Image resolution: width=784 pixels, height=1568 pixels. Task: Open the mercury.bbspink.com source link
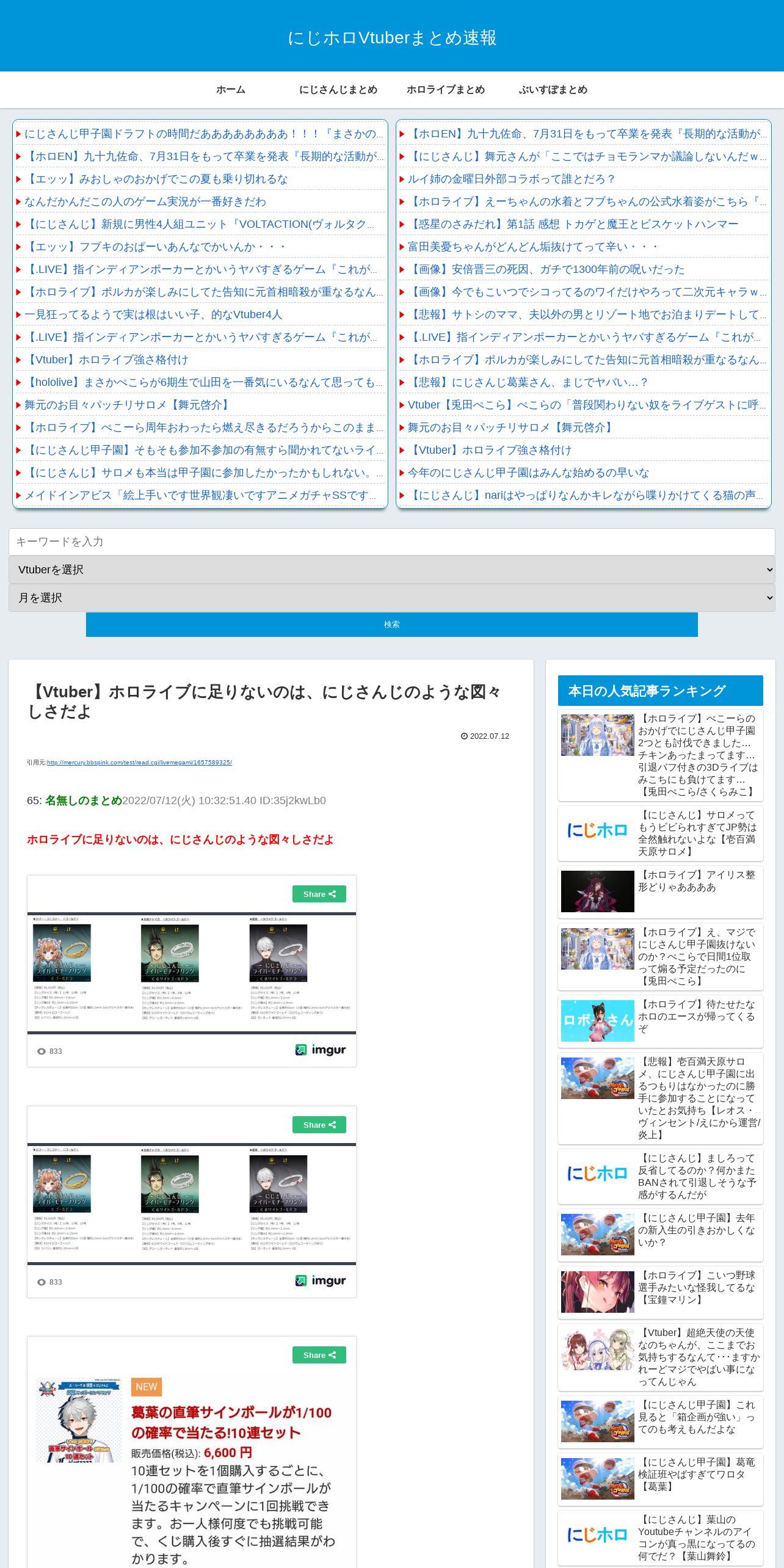click(139, 763)
